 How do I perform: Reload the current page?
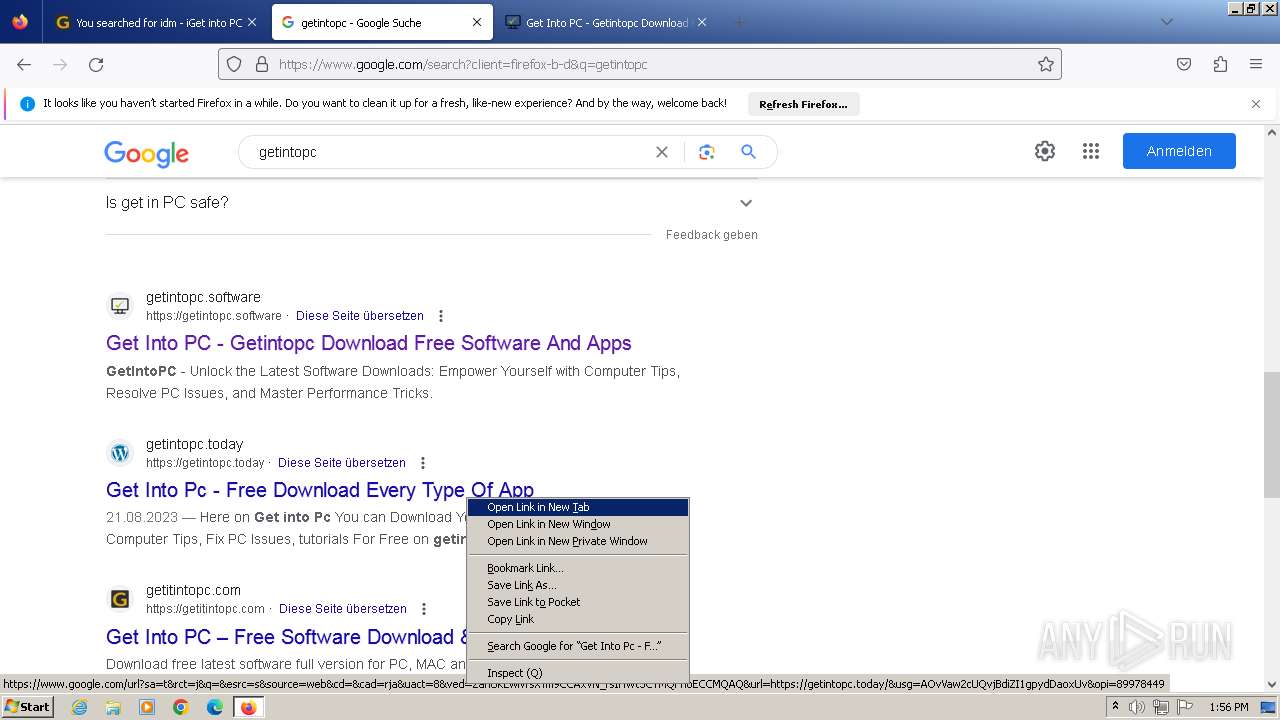(x=96, y=64)
